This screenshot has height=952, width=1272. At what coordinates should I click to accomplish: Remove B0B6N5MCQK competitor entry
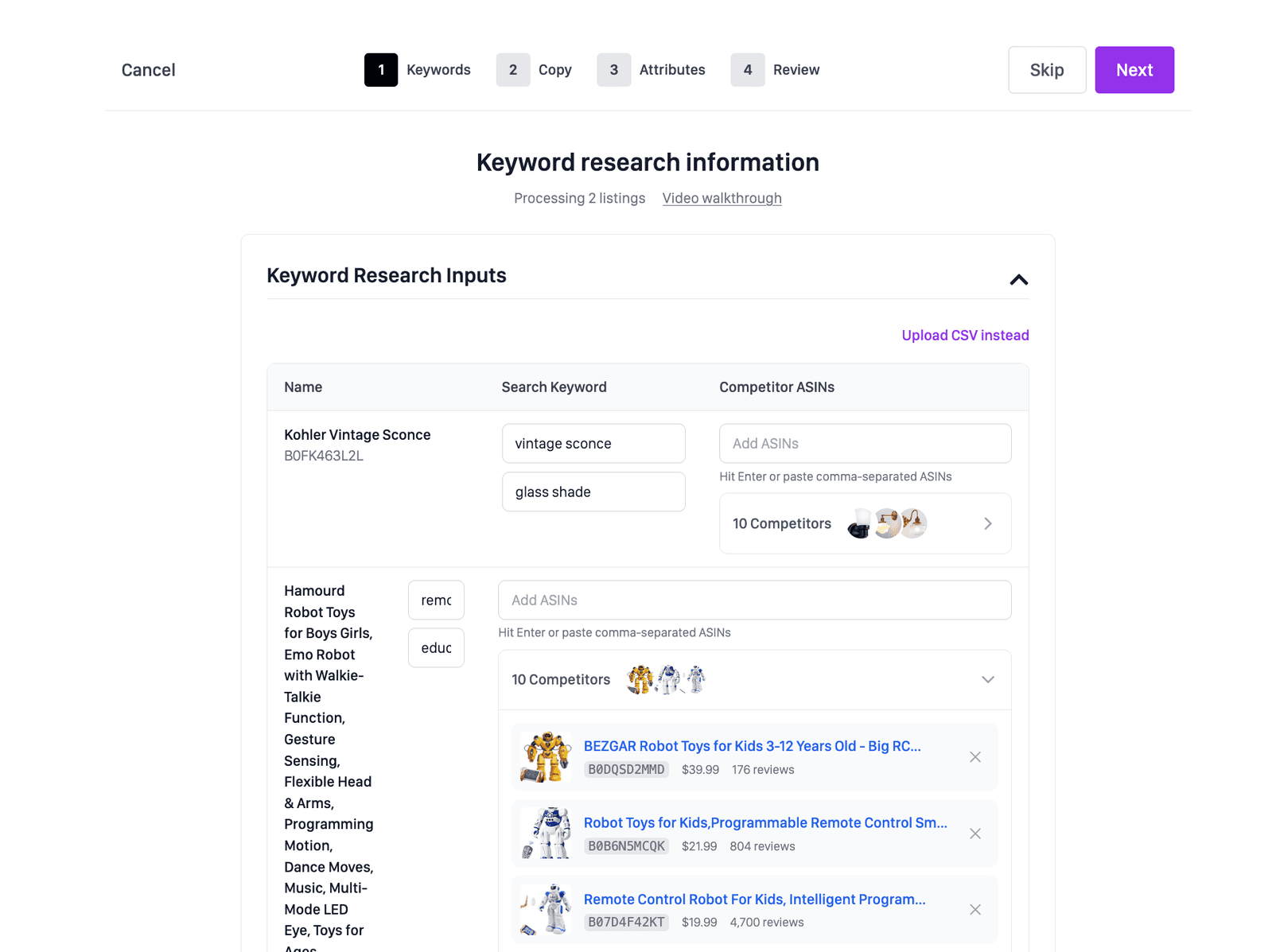click(x=974, y=833)
